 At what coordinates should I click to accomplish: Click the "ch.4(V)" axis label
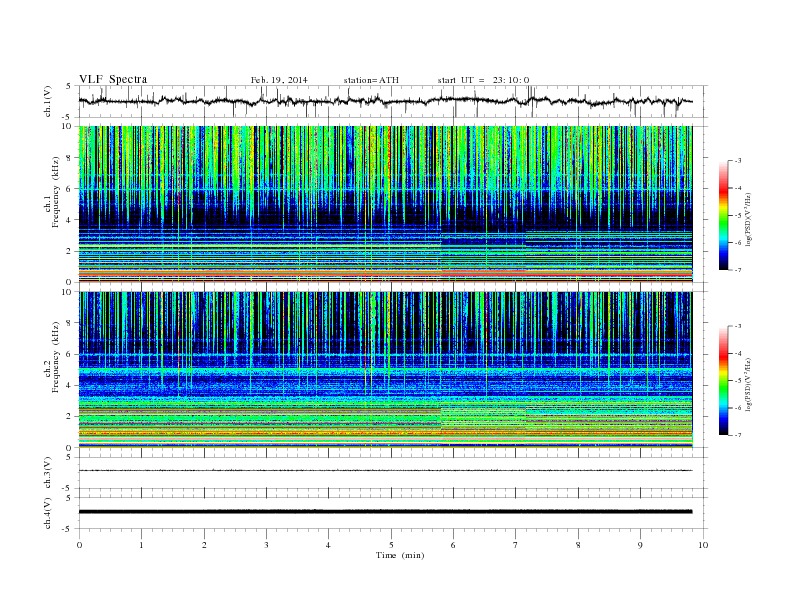click(x=48, y=513)
